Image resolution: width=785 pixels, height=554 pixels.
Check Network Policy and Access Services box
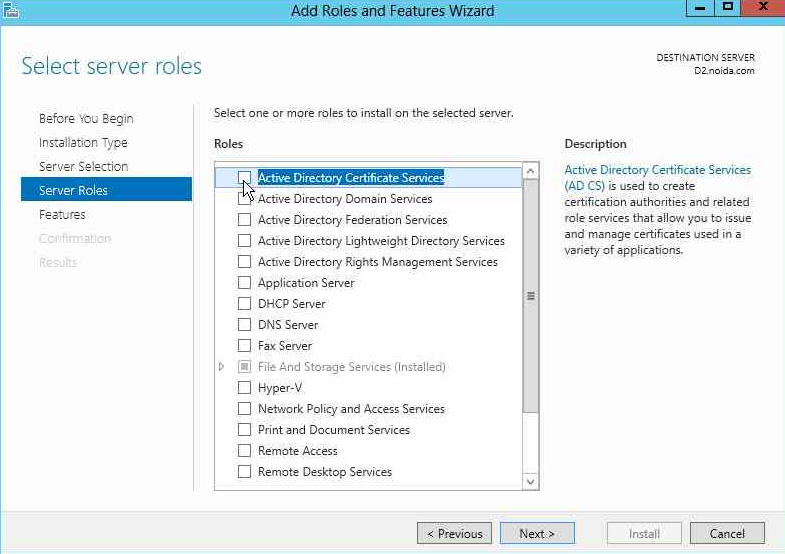(244, 409)
